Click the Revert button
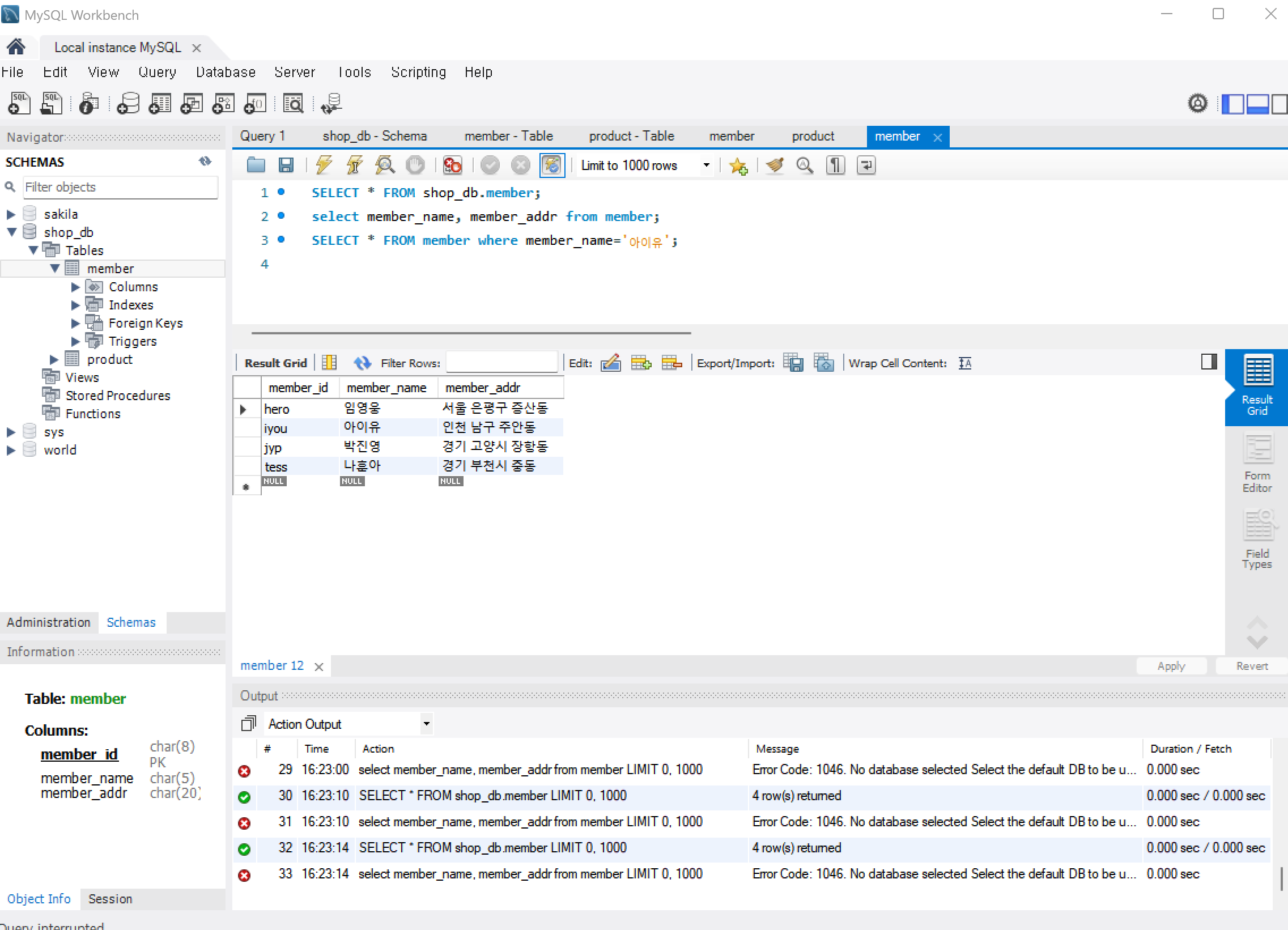The image size is (1288, 930). point(1251,666)
